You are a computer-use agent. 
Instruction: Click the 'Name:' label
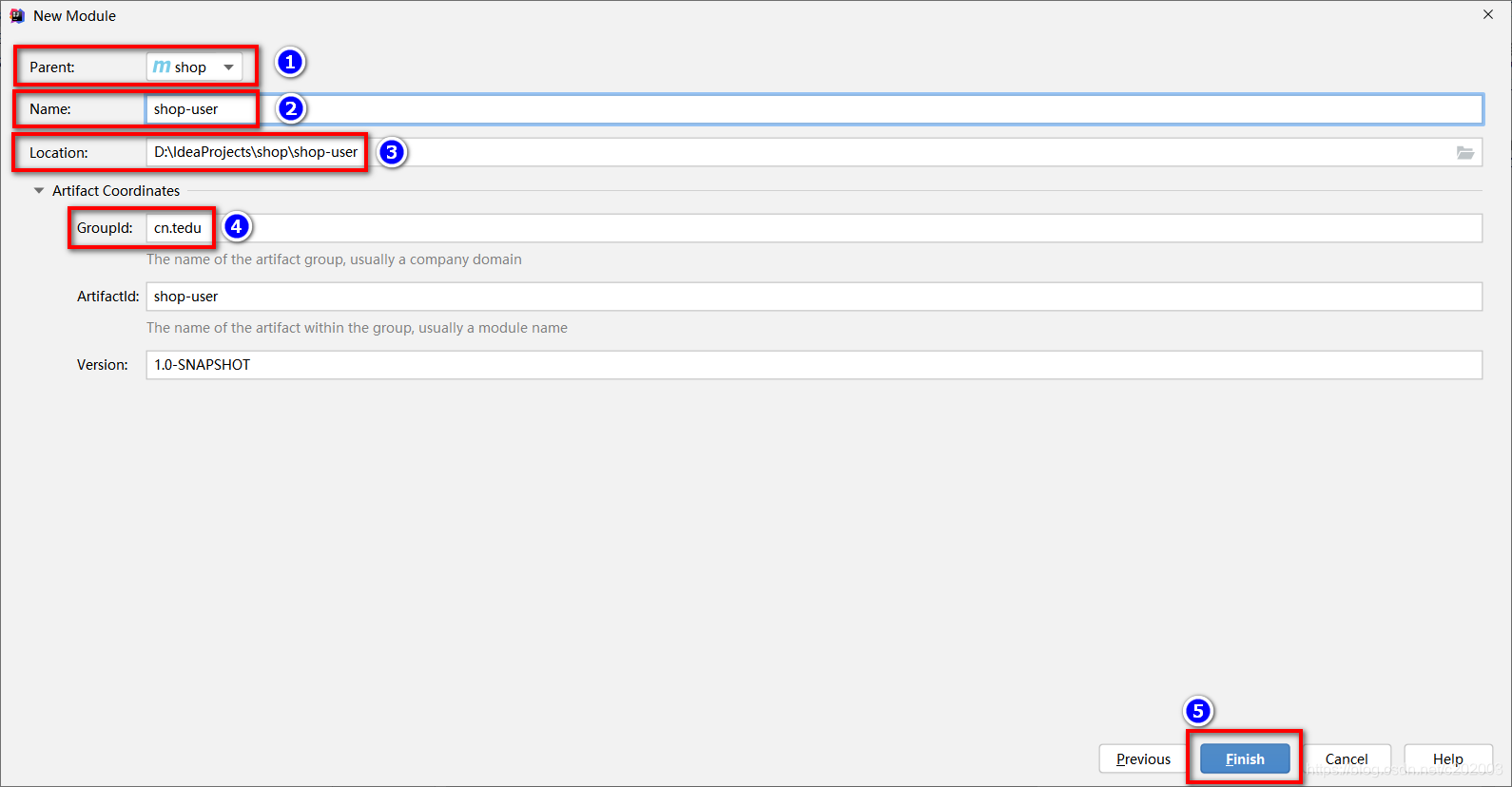[x=50, y=109]
